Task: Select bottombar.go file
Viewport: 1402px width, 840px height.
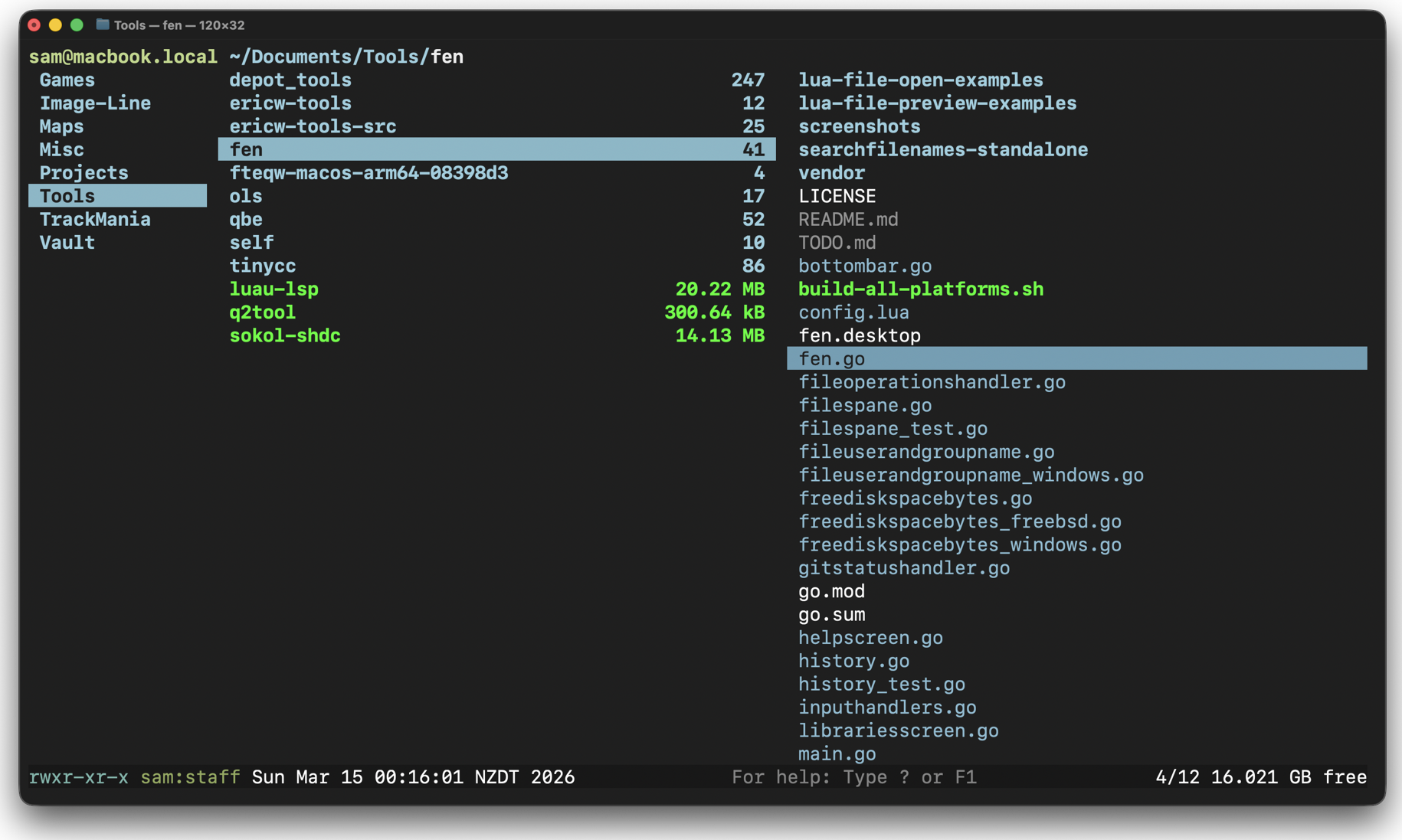Action: (865, 266)
